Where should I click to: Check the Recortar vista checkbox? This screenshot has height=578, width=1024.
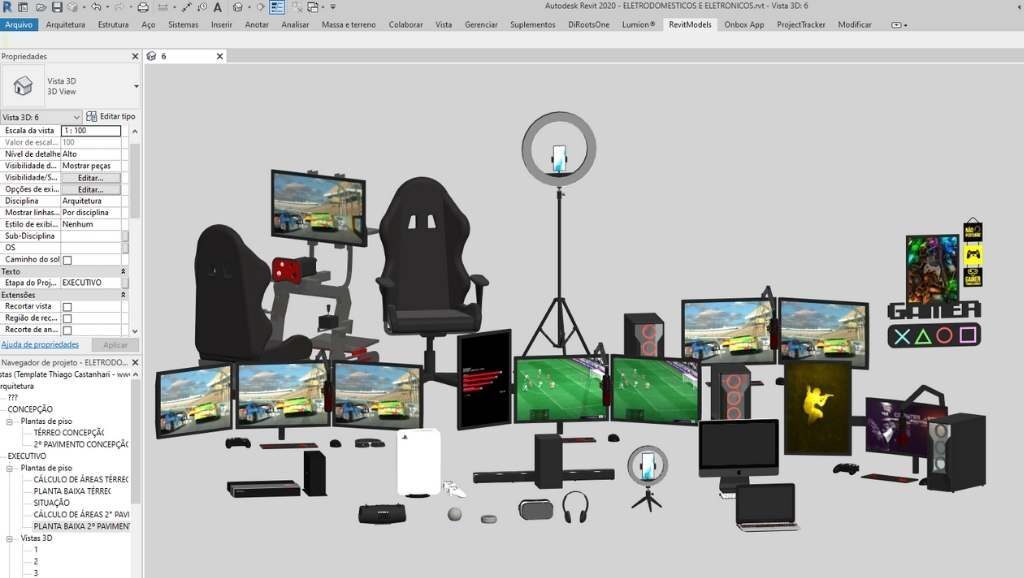(x=67, y=307)
